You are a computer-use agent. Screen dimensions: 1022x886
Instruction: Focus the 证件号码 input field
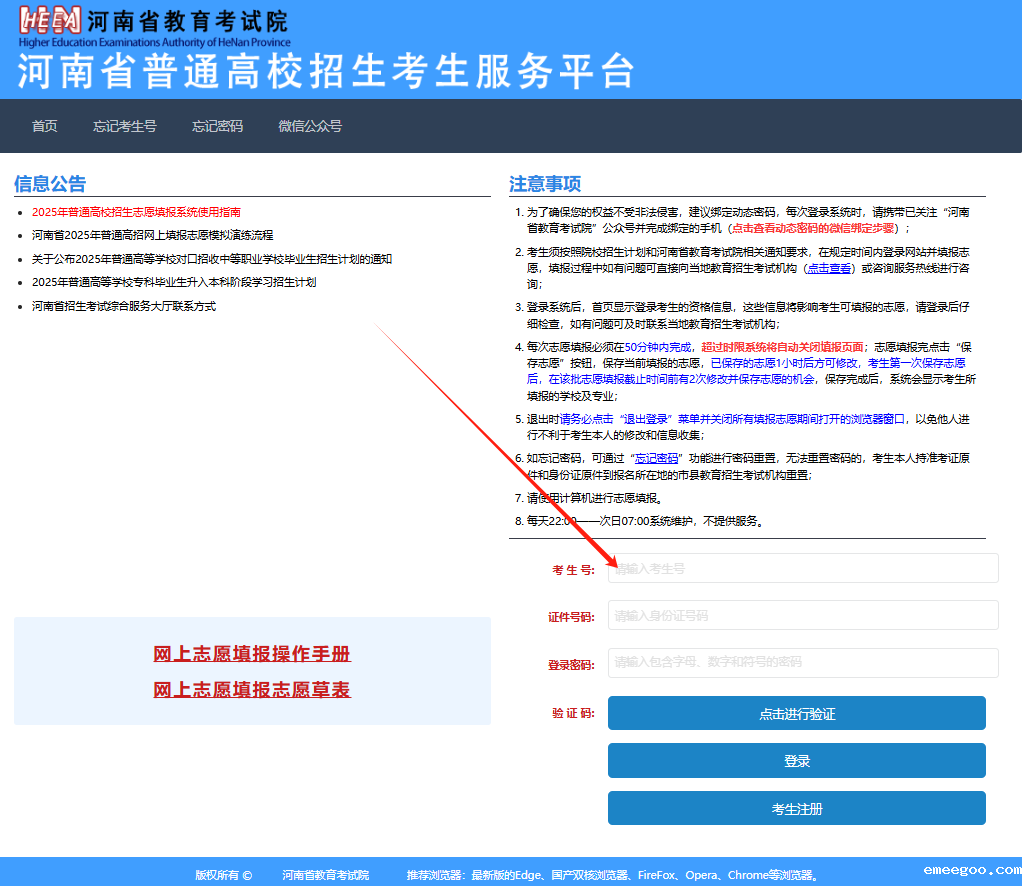pyautogui.click(x=802, y=615)
